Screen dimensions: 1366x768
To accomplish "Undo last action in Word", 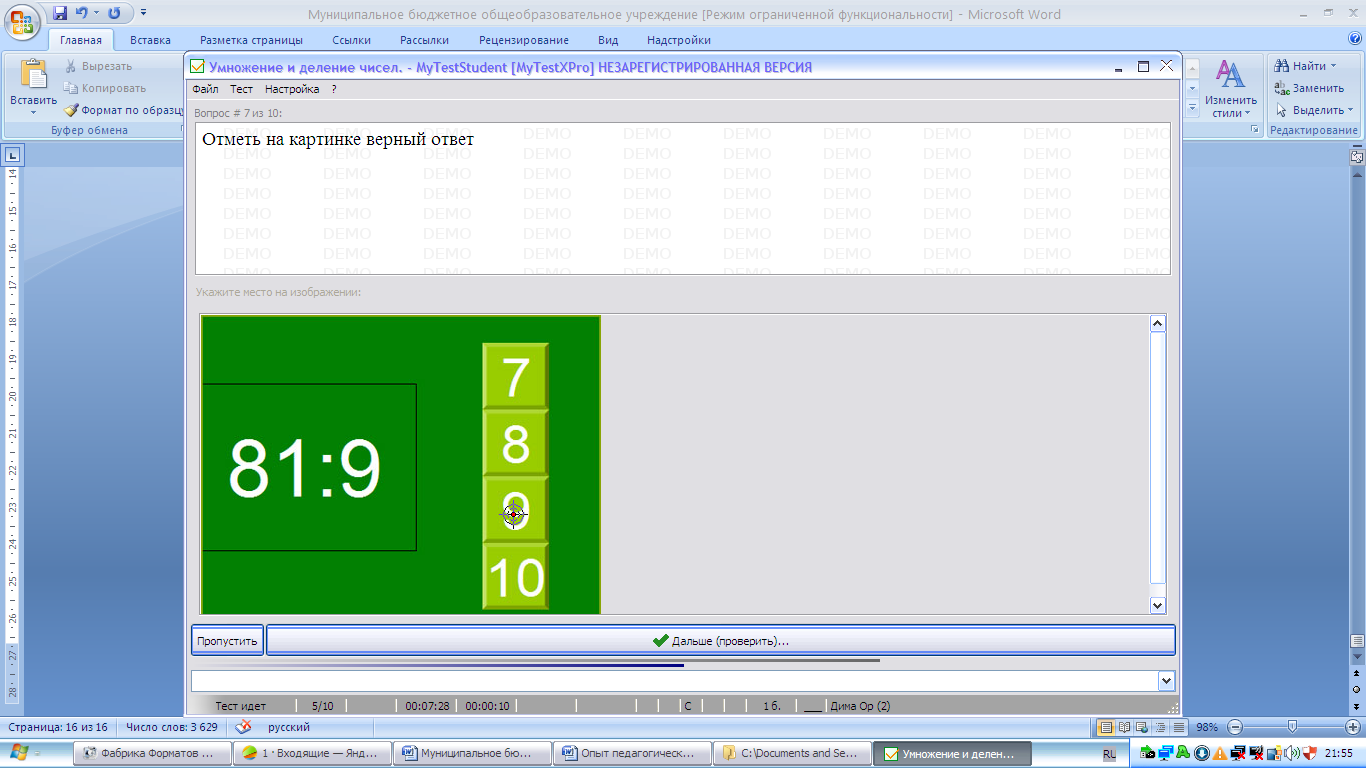I will click(x=81, y=13).
